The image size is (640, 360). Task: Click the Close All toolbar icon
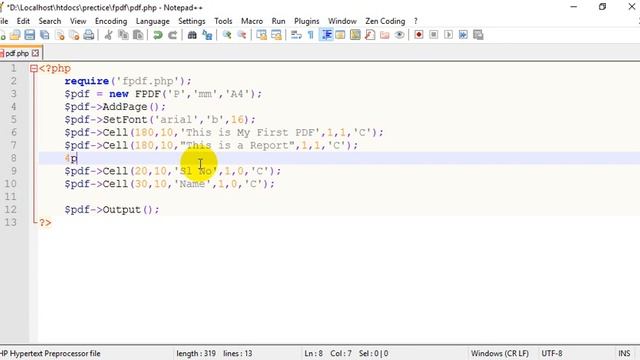point(74,35)
